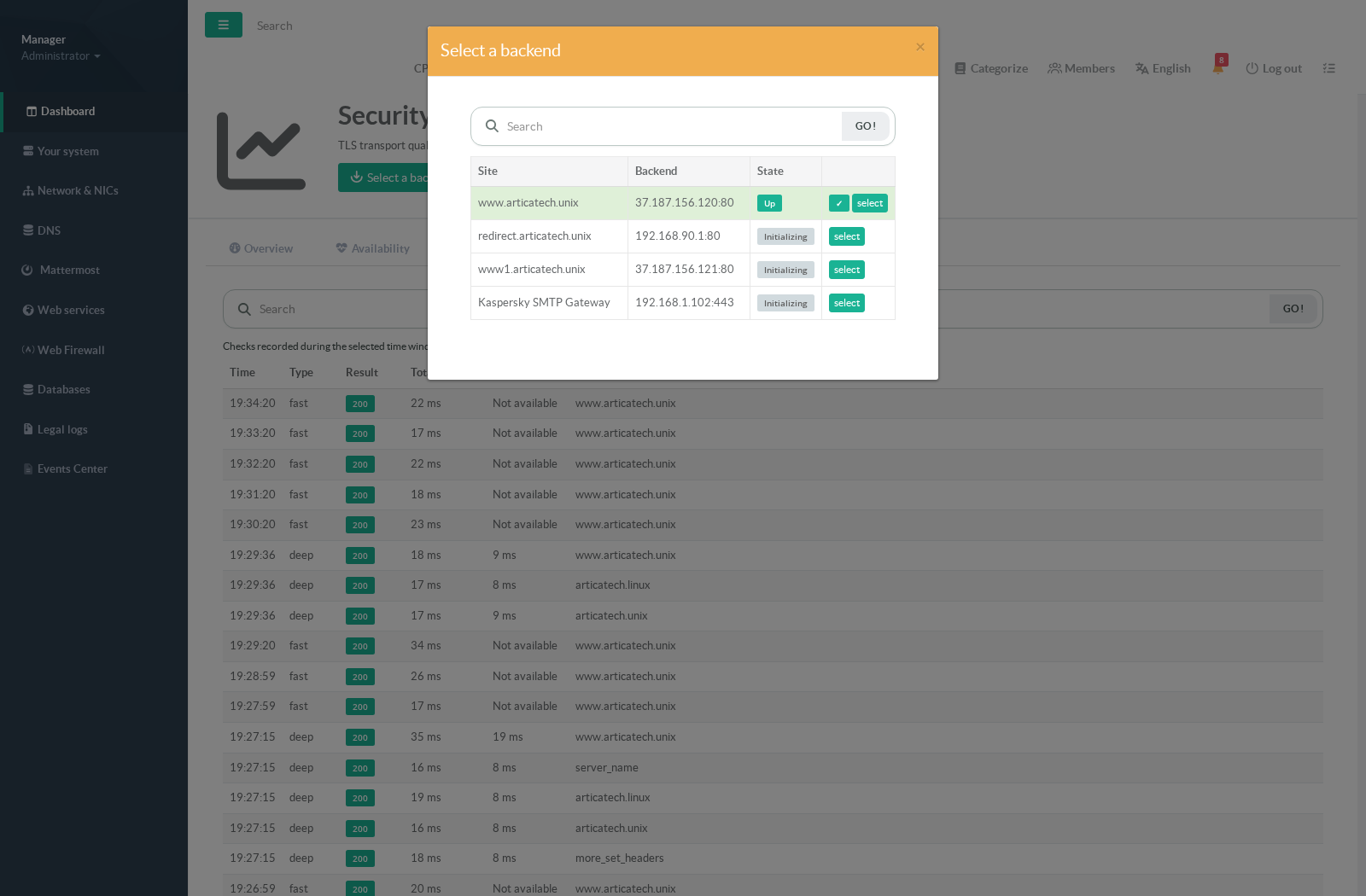
Task: Open Members in the top bar
Action: click(x=1081, y=68)
